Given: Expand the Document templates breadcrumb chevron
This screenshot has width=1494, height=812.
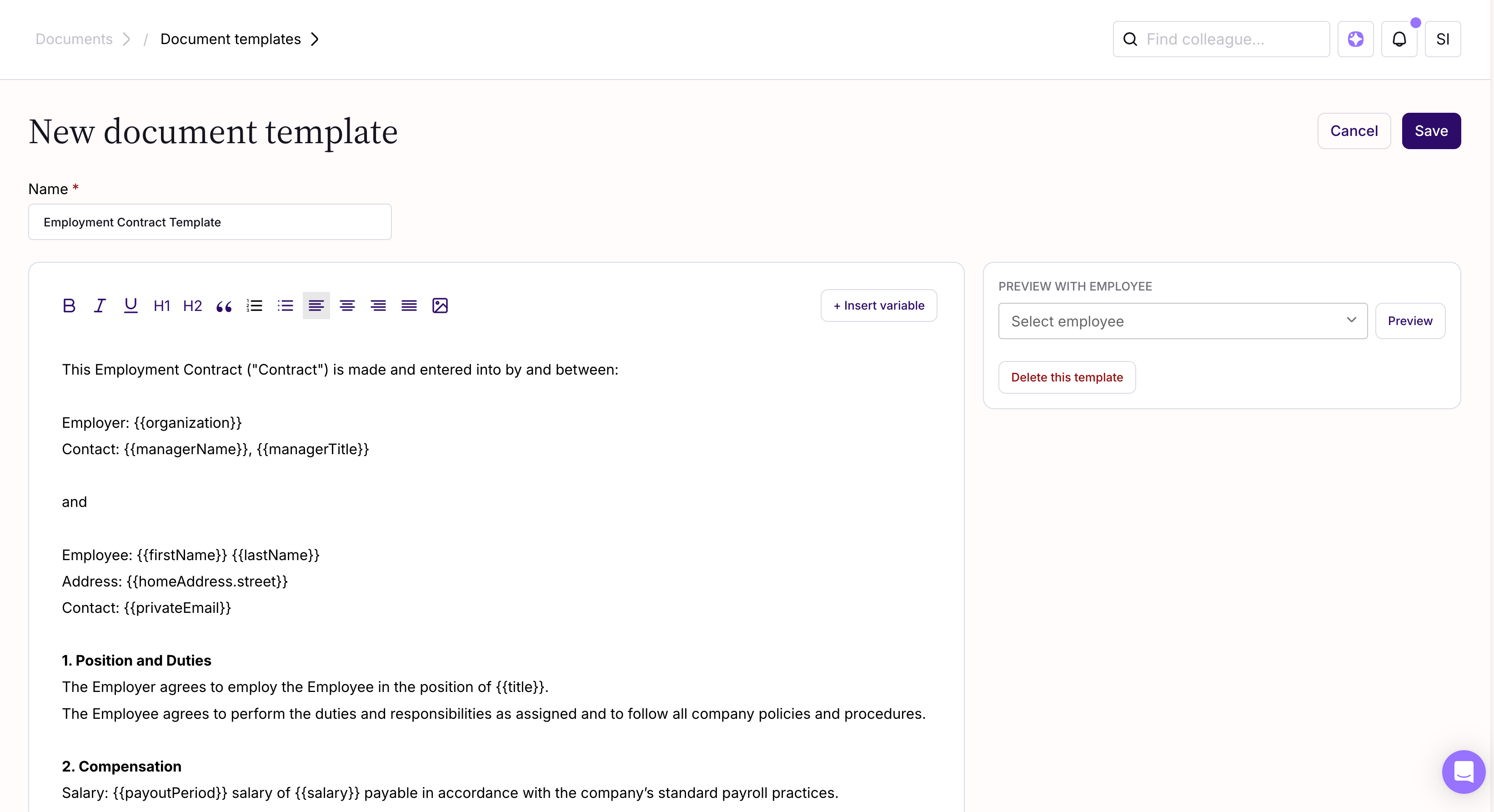Looking at the screenshot, I should 315,39.
